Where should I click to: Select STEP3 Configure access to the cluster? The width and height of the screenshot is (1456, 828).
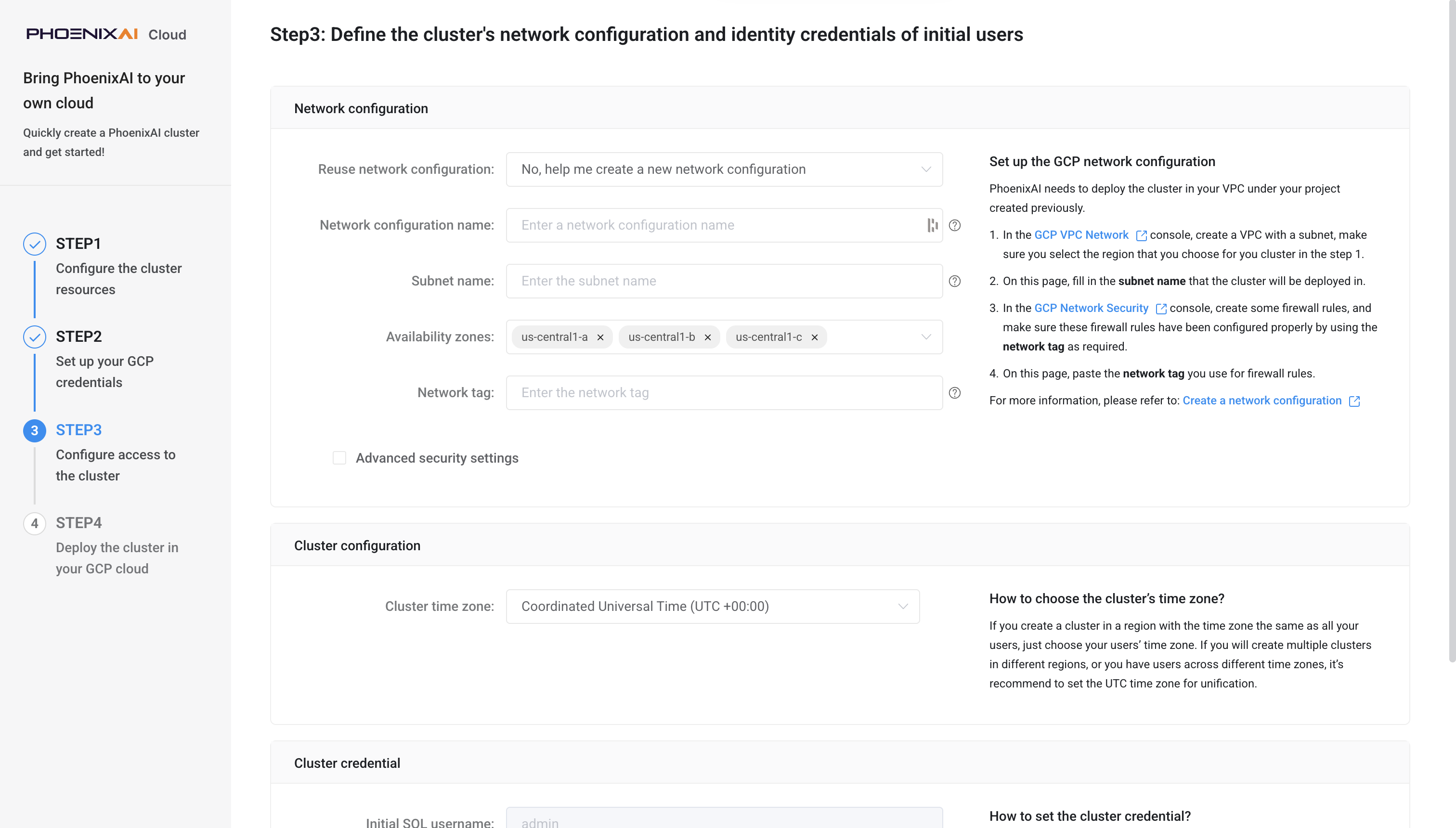click(x=116, y=453)
